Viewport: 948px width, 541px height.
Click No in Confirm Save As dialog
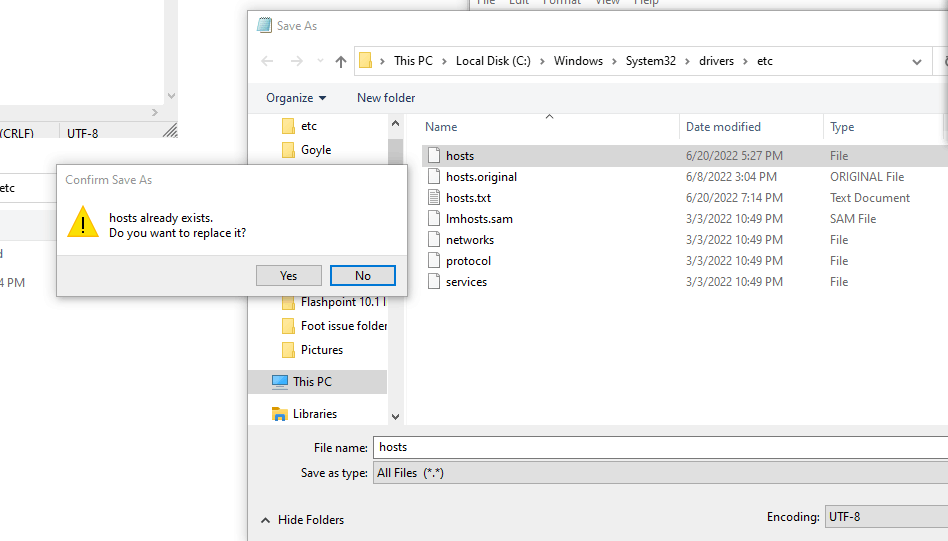point(363,276)
